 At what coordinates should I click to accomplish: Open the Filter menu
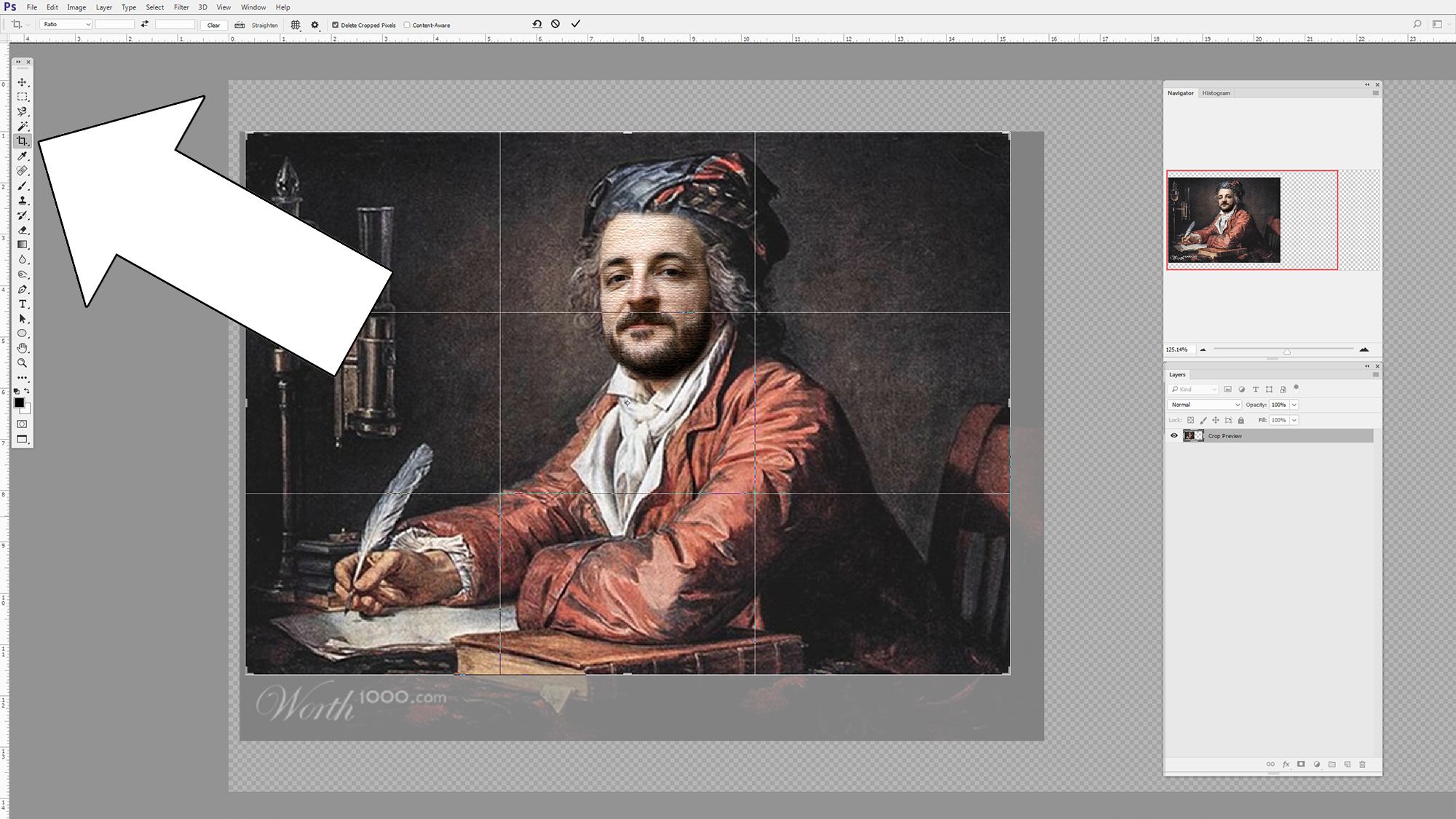(x=181, y=7)
